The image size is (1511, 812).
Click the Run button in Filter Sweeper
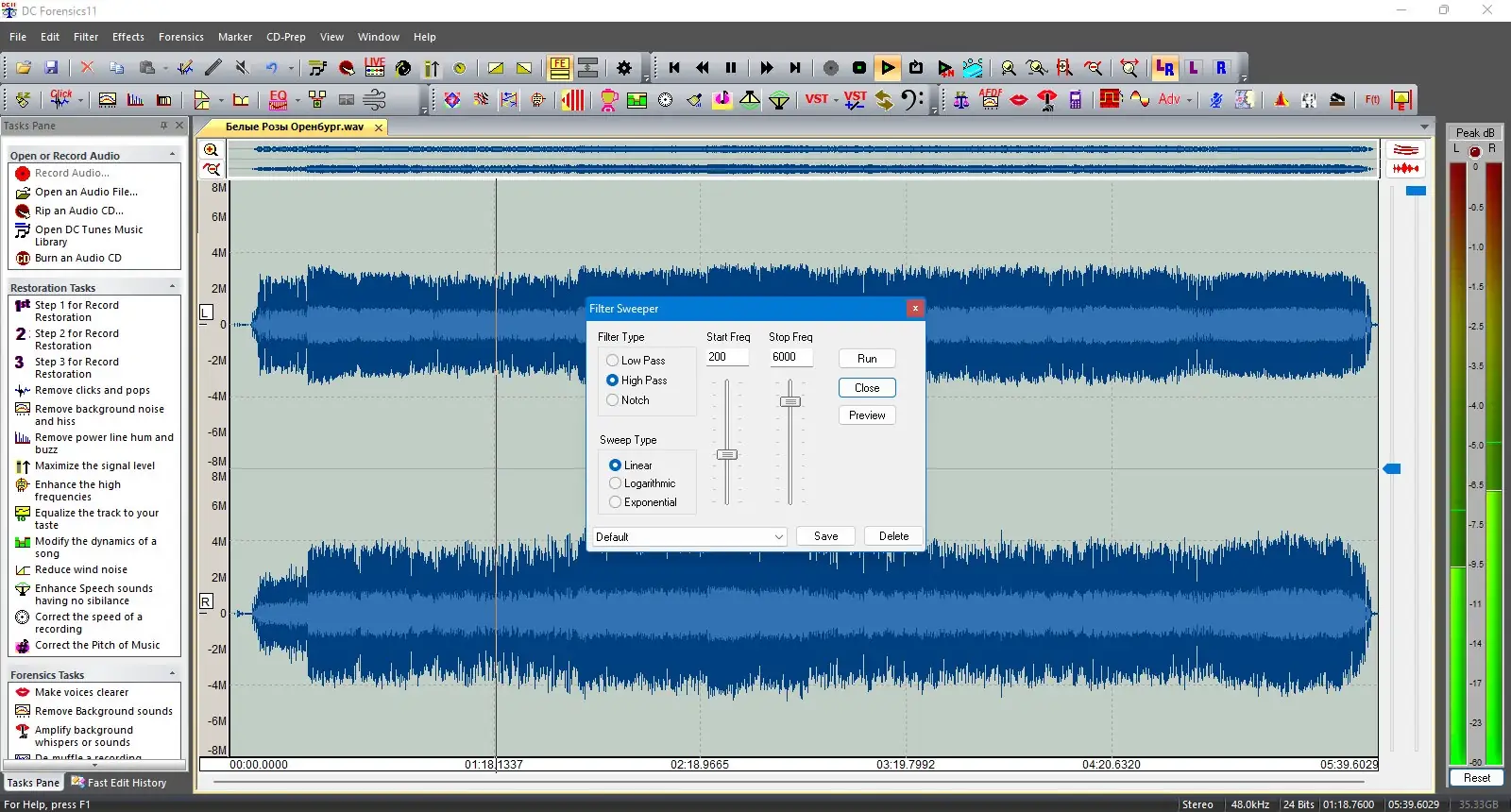pyautogui.click(x=867, y=359)
